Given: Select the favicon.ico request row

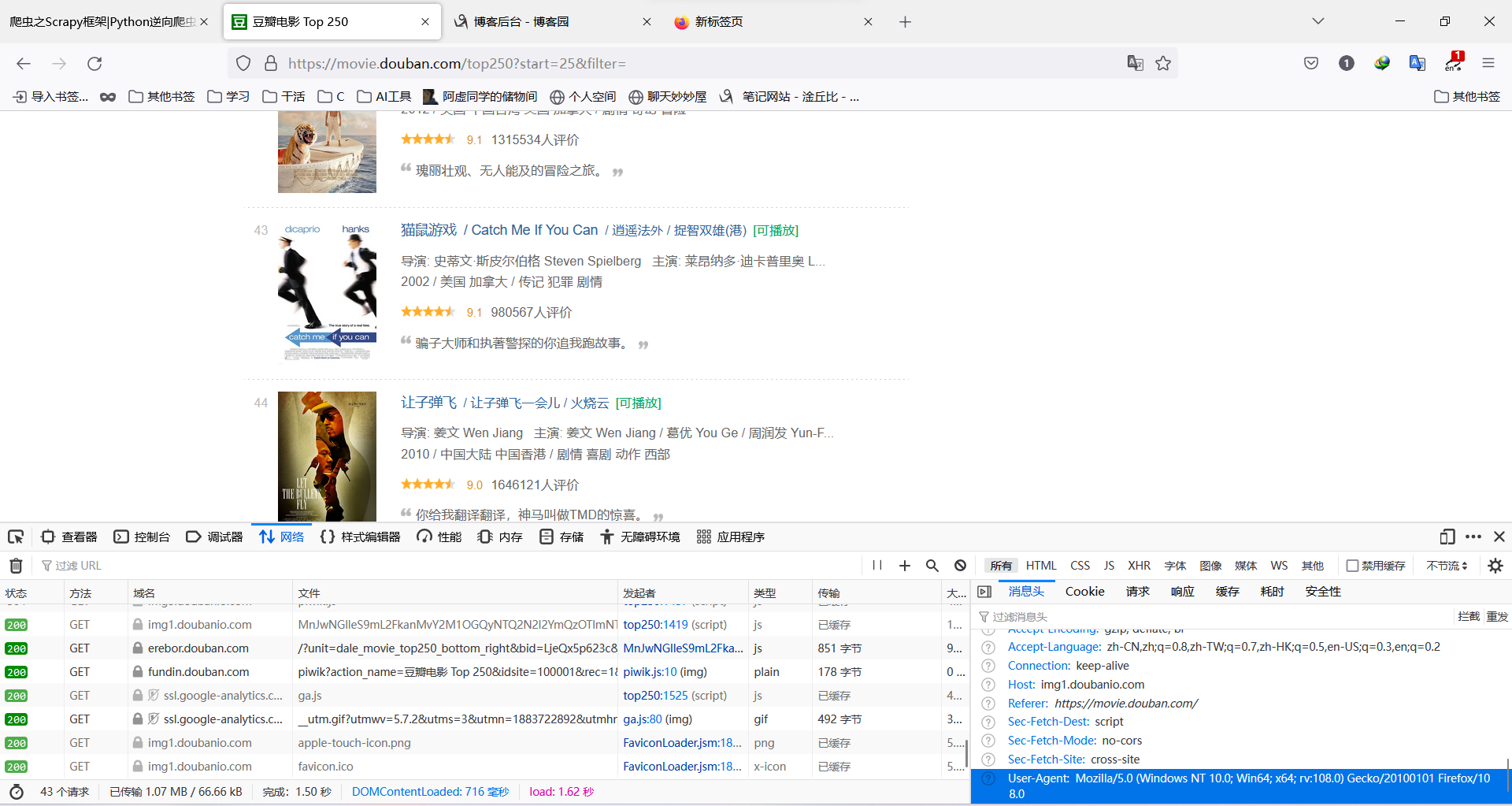Looking at the screenshot, I should point(484,767).
